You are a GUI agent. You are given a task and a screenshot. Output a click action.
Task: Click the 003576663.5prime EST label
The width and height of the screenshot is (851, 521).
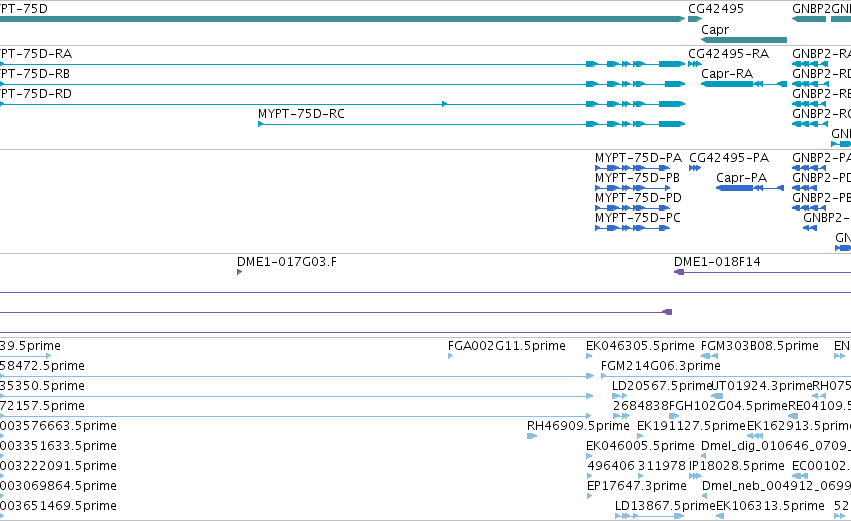58,425
